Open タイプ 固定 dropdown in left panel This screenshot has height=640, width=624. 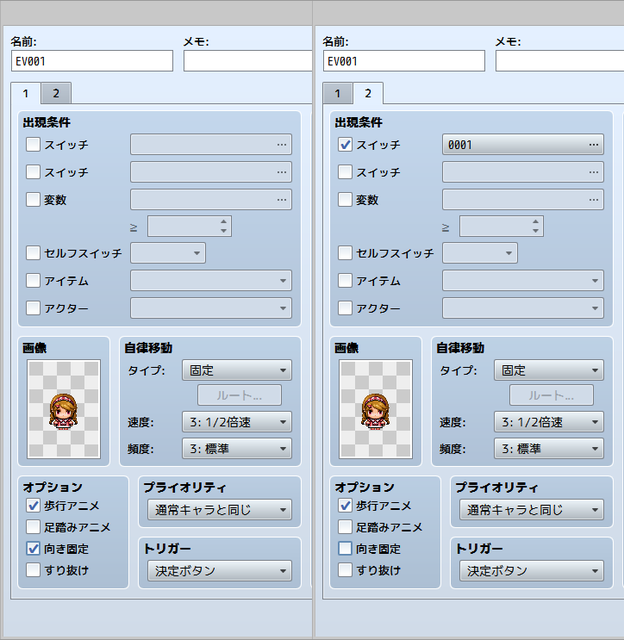point(237,370)
